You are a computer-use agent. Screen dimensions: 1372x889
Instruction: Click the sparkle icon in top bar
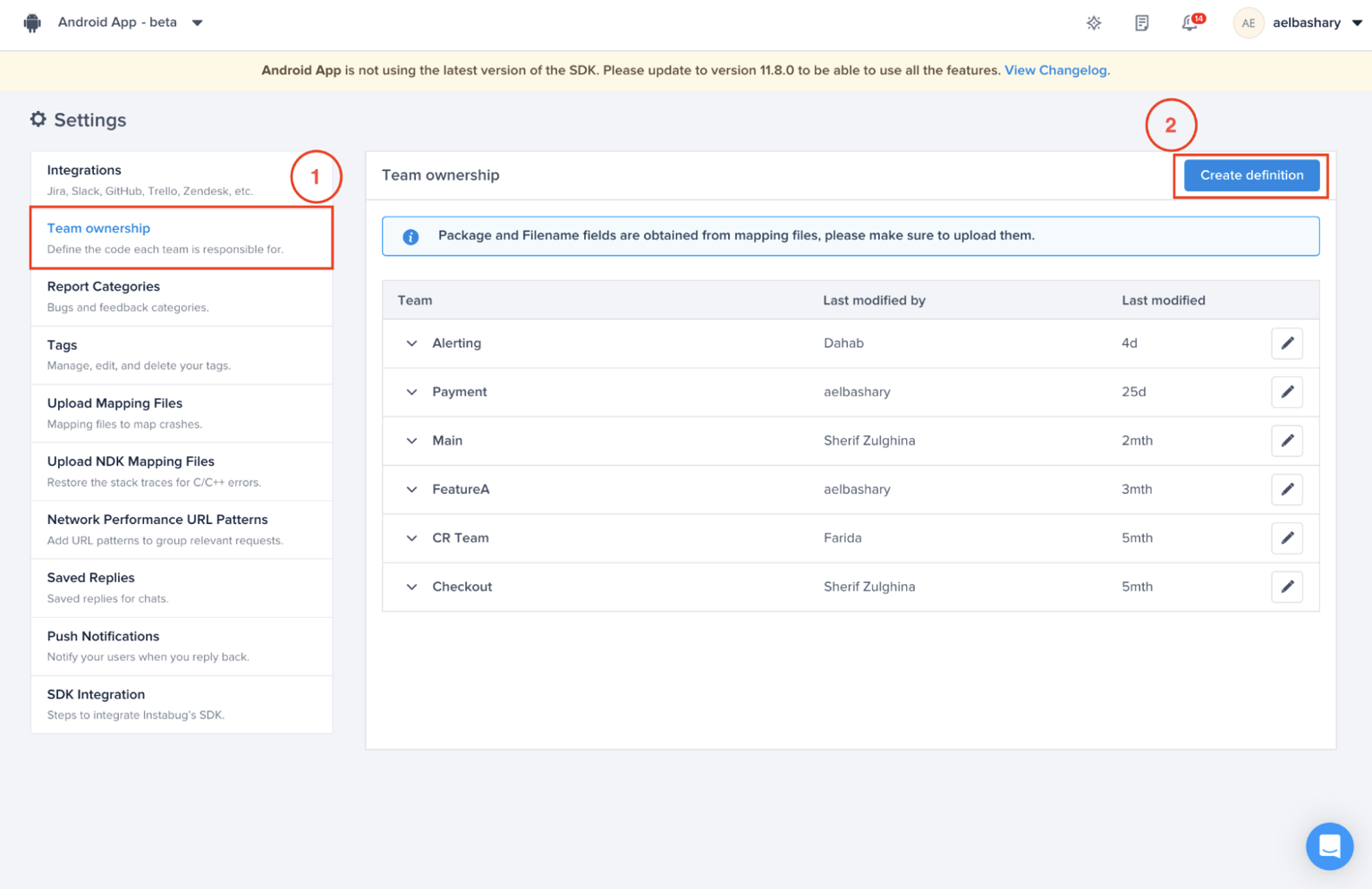tap(1093, 23)
